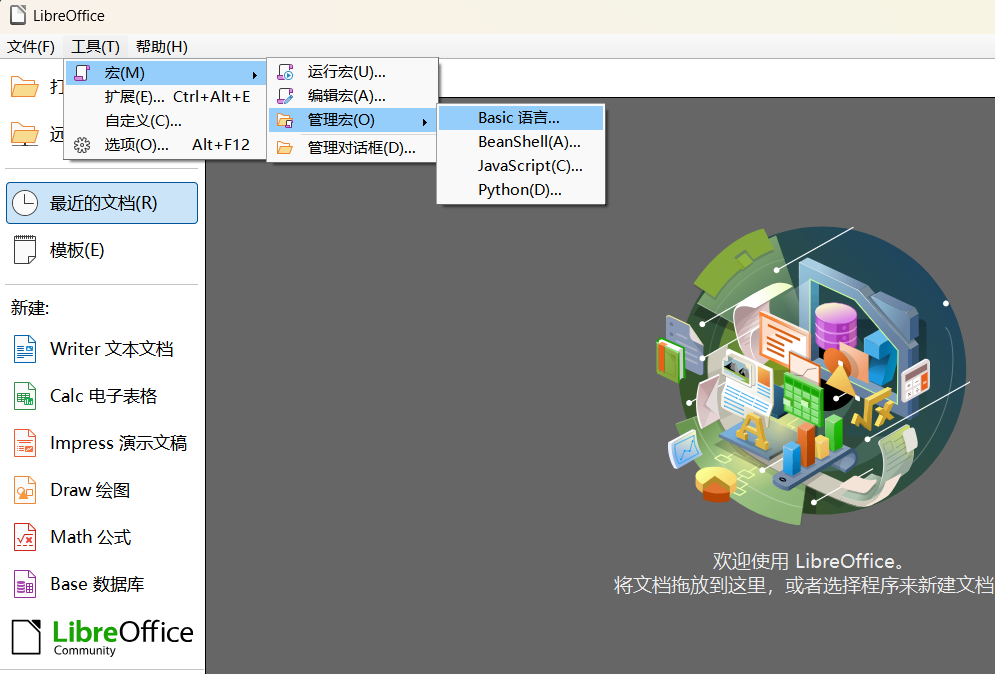Open the 文件 menu
Image resolution: width=995 pixels, height=674 pixels.
(x=31, y=46)
